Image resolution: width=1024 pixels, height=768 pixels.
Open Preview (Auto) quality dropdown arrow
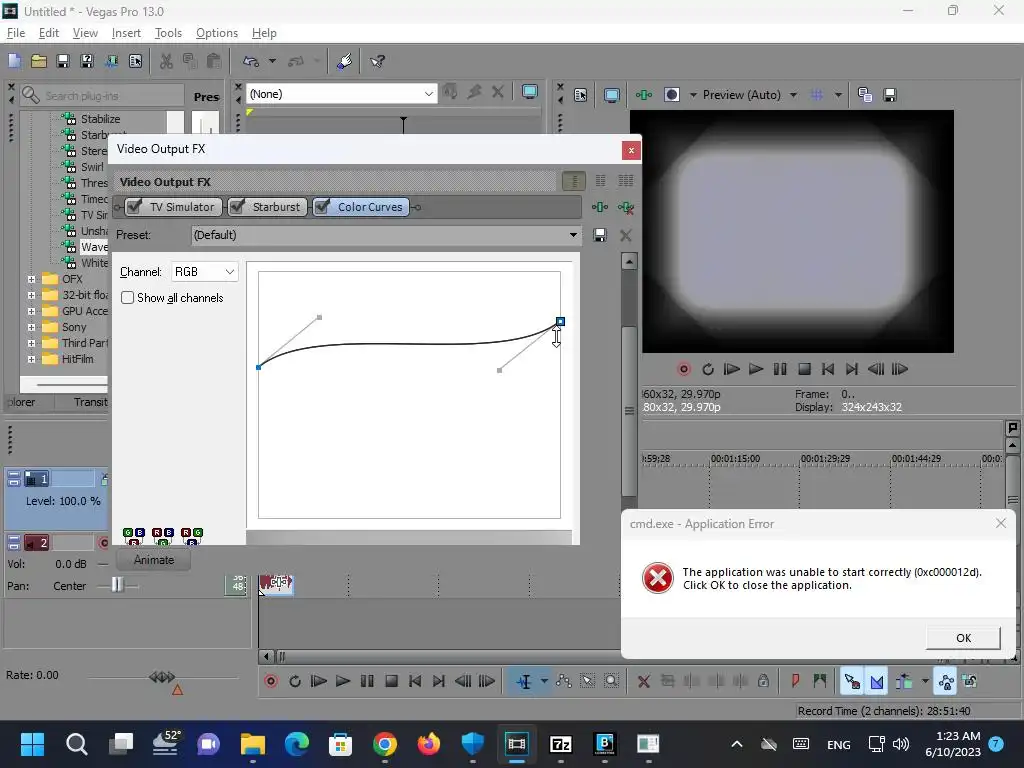tap(793, 95)
